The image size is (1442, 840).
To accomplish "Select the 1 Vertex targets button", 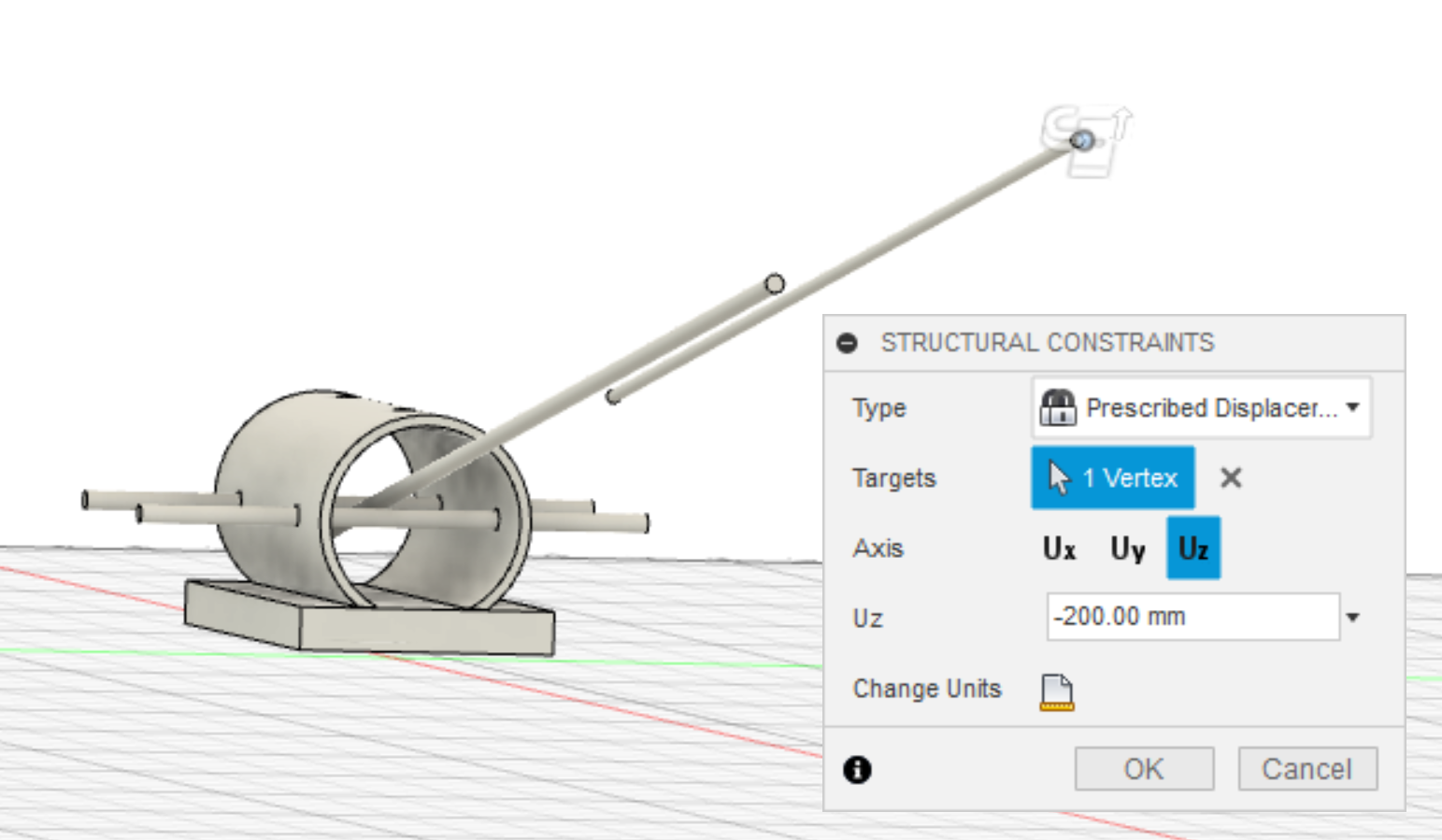I will click(x=1112, y=477).
